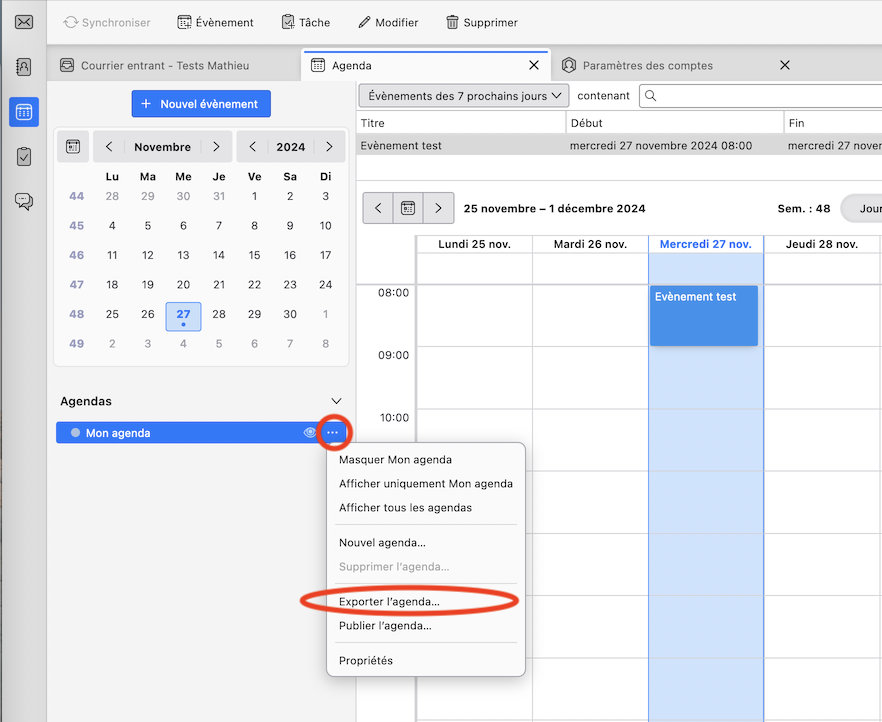Click the Synchroniser toolbar button

pyautogui.click(x=106, y=22)
